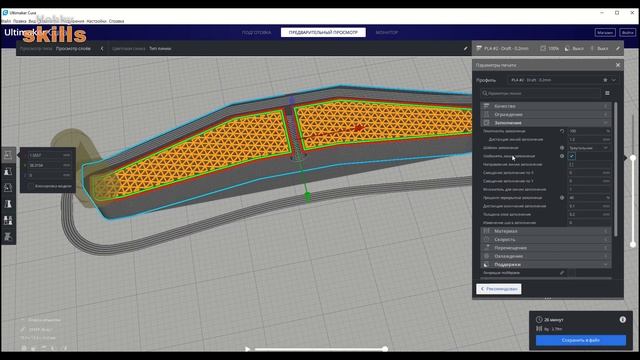
Task: Click the link icon beside infill pattern
Action: 562,148
